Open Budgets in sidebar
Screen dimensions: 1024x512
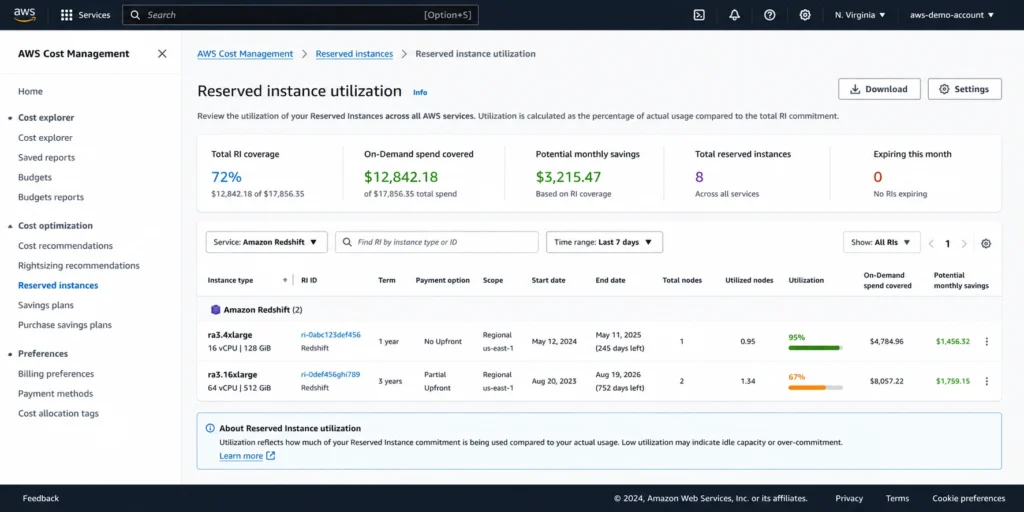35,177
